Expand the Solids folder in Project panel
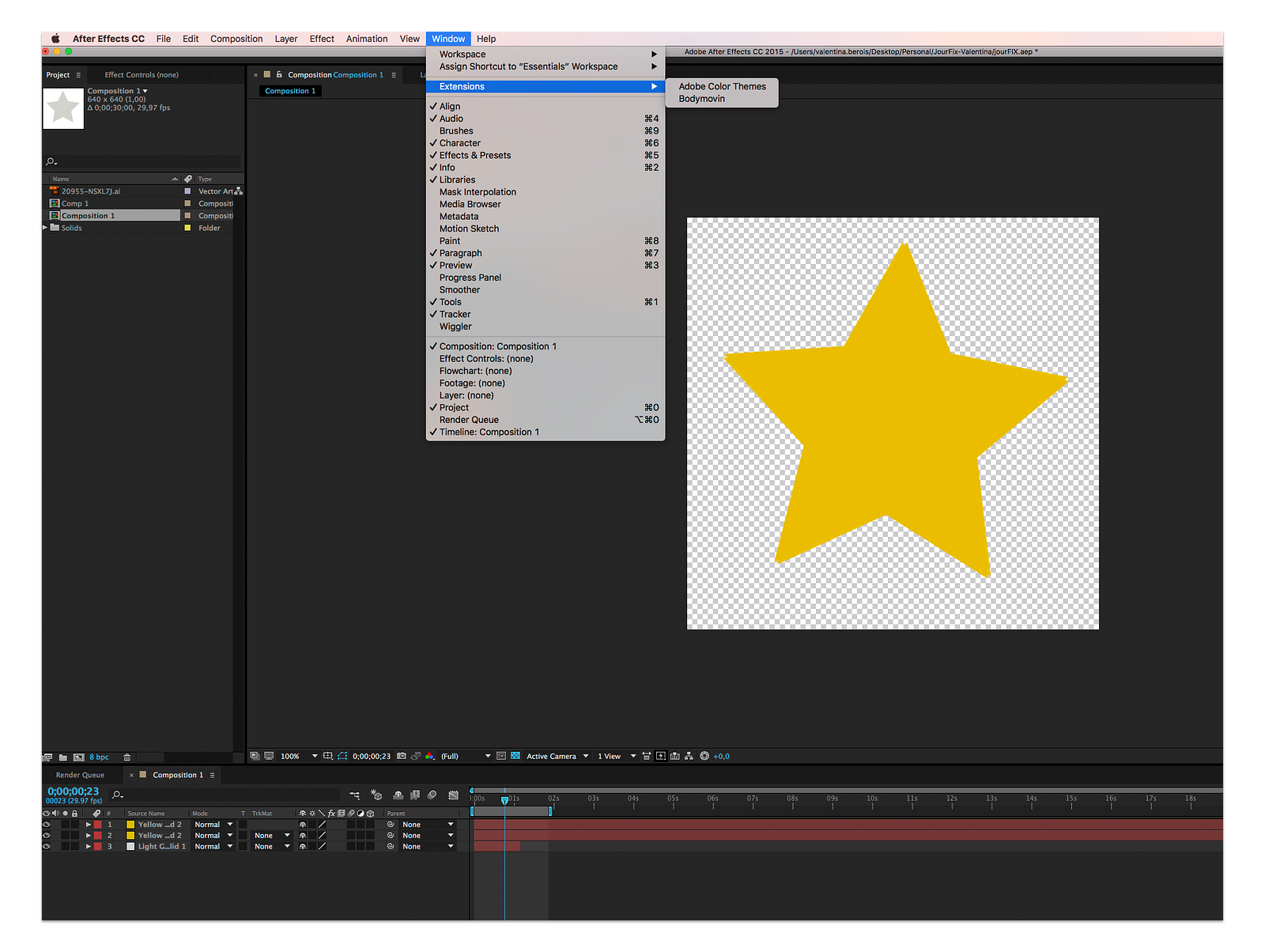The image size is (1265, 952). pos(45,228)
